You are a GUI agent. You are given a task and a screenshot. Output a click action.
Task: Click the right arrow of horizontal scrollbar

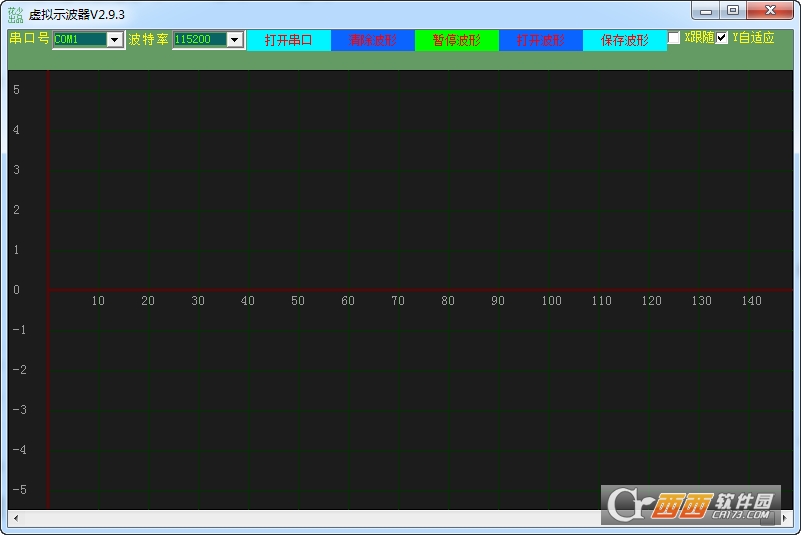(785, 518)
